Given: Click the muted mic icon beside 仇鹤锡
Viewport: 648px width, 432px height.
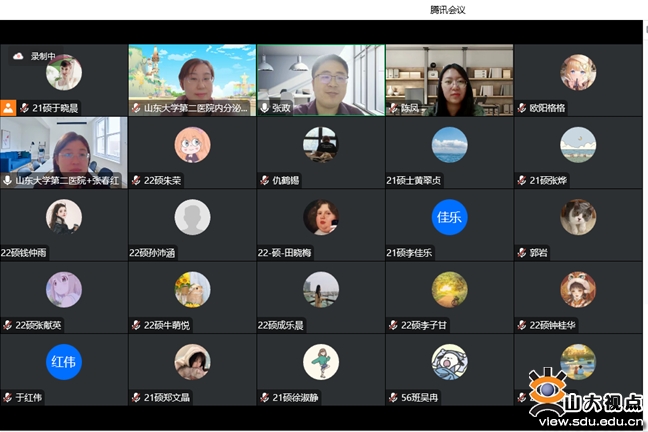Looking at the screenshot, I should pos(264,180).
